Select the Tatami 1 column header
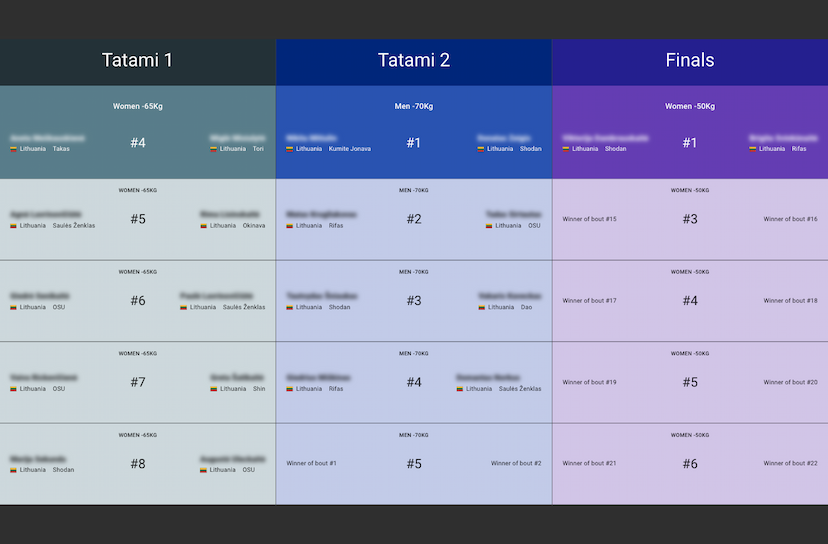 pyautogui.click(x=138, y=61)
